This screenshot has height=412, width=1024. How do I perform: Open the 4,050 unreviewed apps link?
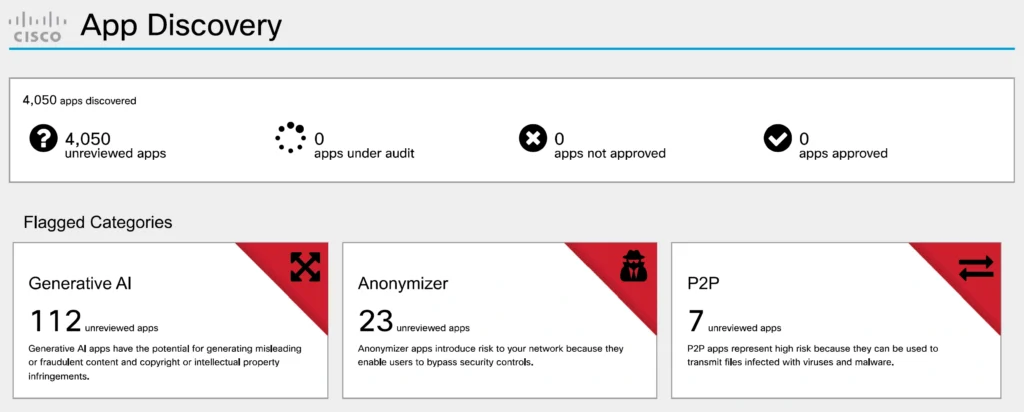pyautogui.click(x=116, y=146)
